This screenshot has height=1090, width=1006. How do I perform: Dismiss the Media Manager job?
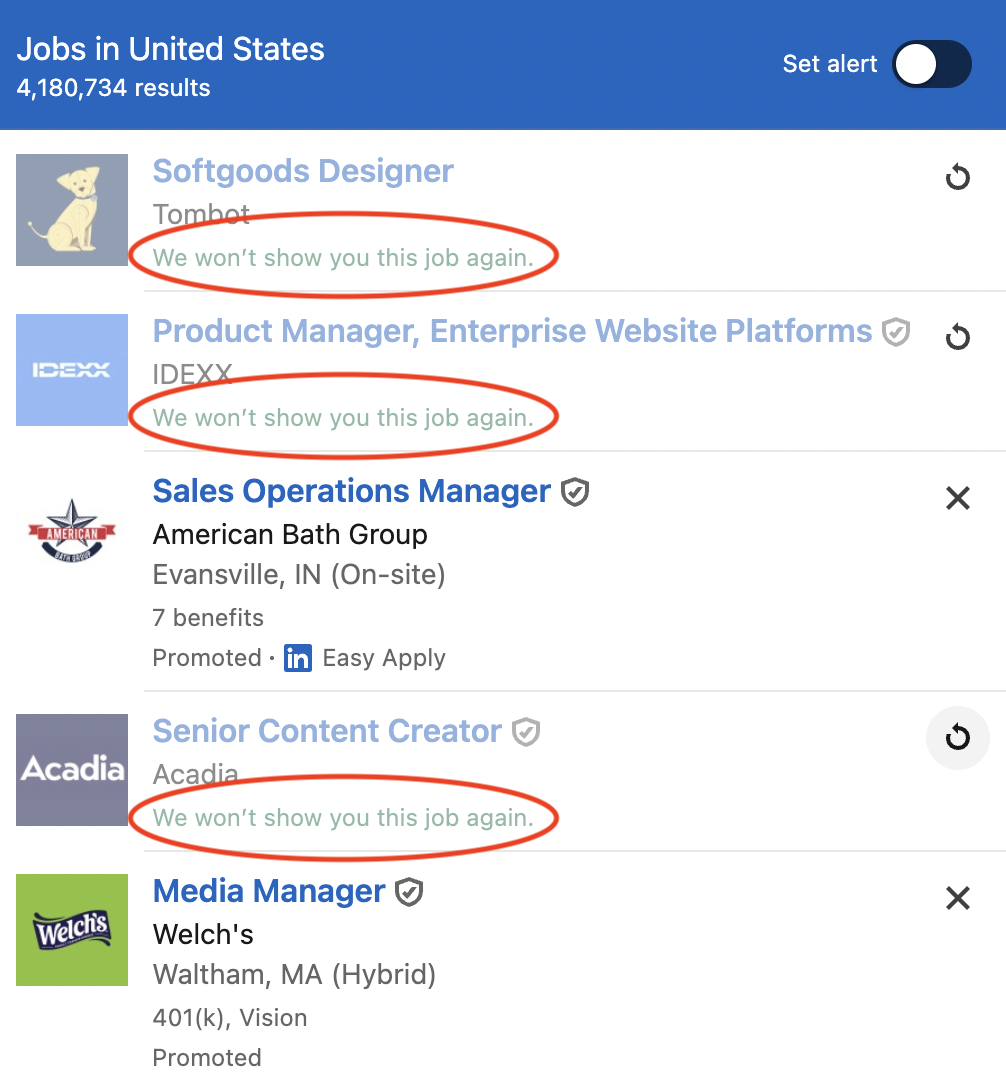[957, 898]
